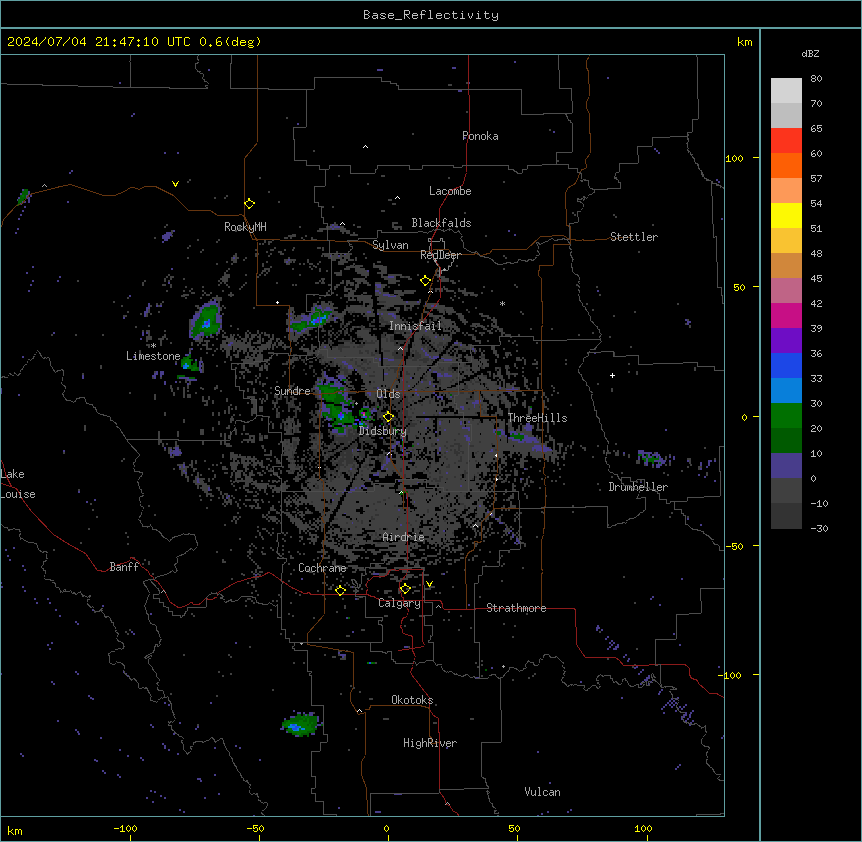Image resolution: width=862 pixels, height=842 pixels.
Task: Click the Calgary city label
Action: pyautogui.click(x=400, y=603)
